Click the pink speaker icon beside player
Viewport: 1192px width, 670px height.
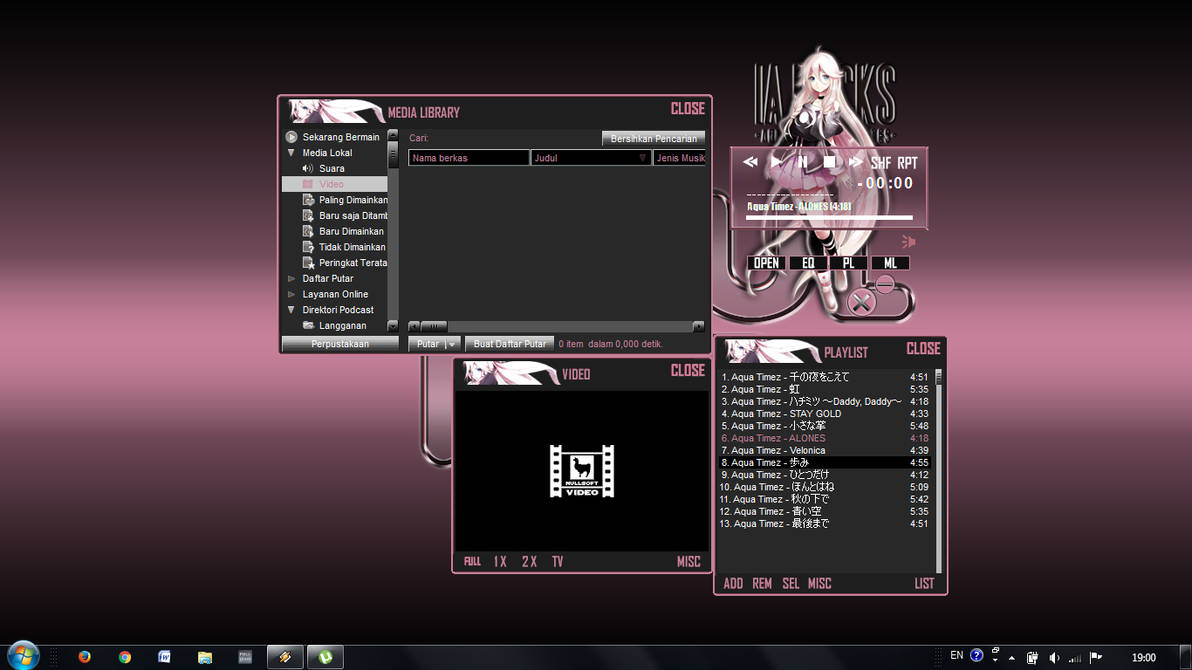[908, 242]
